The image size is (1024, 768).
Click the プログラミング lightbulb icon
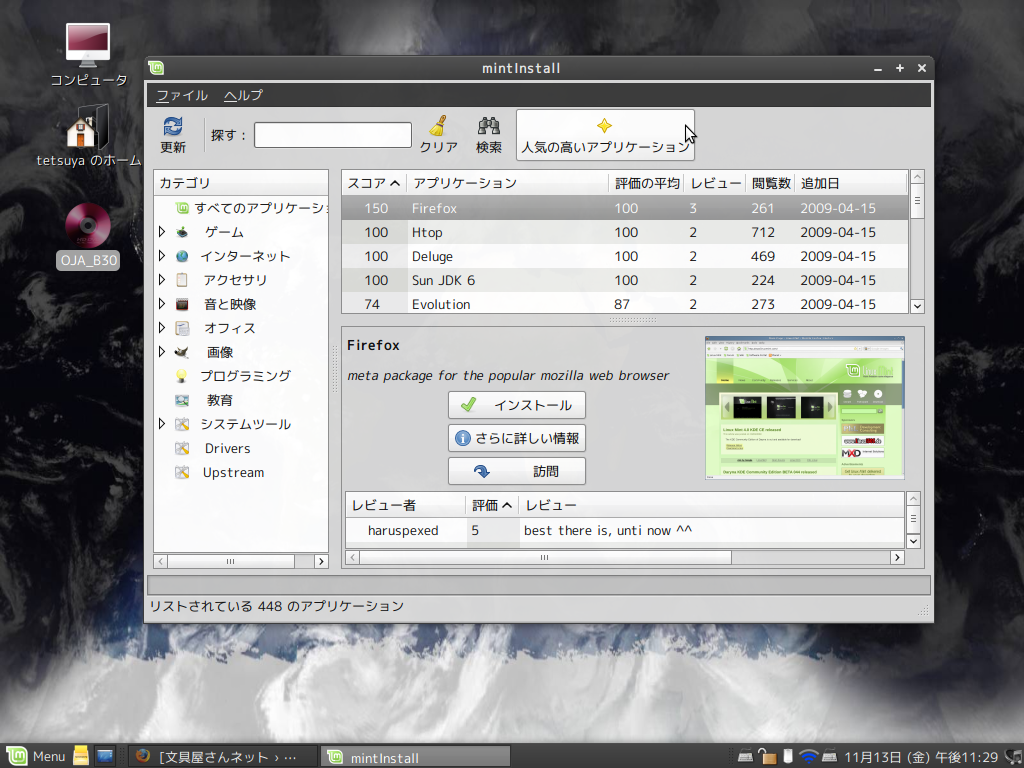(x=182, y=376)
